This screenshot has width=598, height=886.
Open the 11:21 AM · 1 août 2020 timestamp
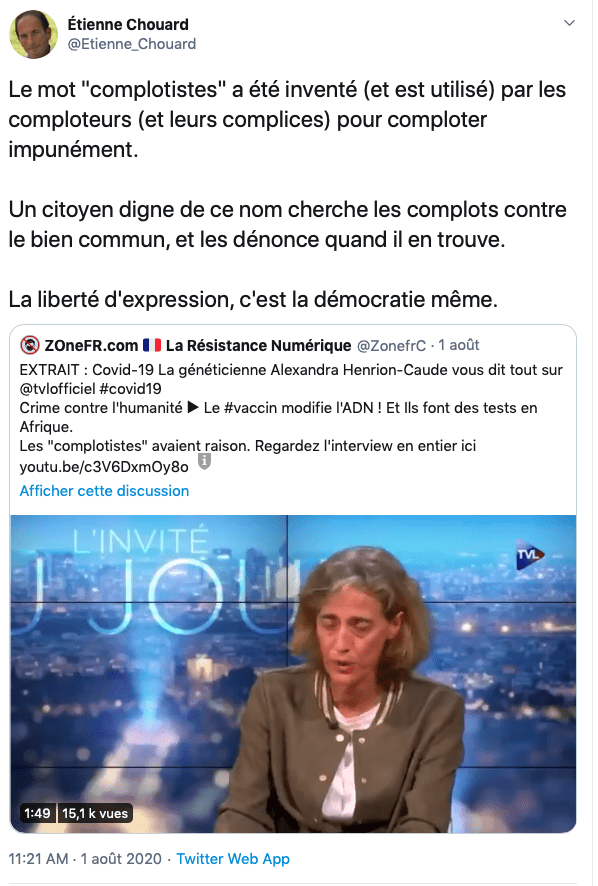[85, 858]
